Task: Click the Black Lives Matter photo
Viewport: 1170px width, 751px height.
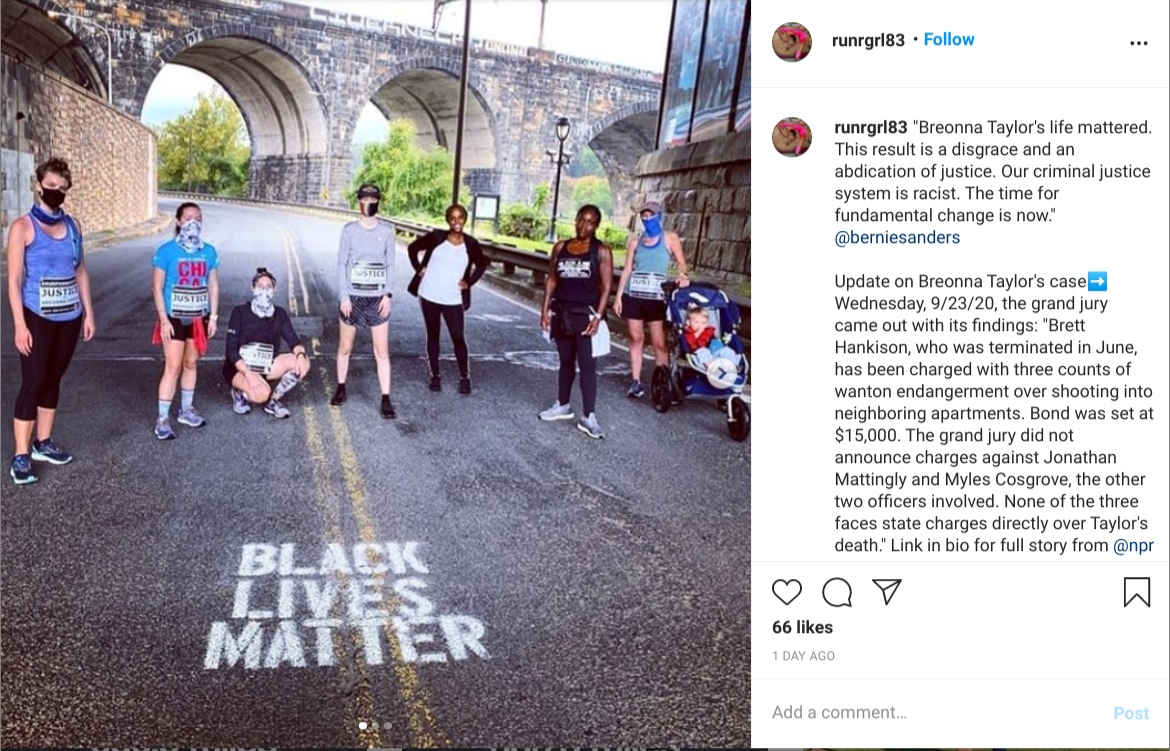Action: click(x=375, y=375)
